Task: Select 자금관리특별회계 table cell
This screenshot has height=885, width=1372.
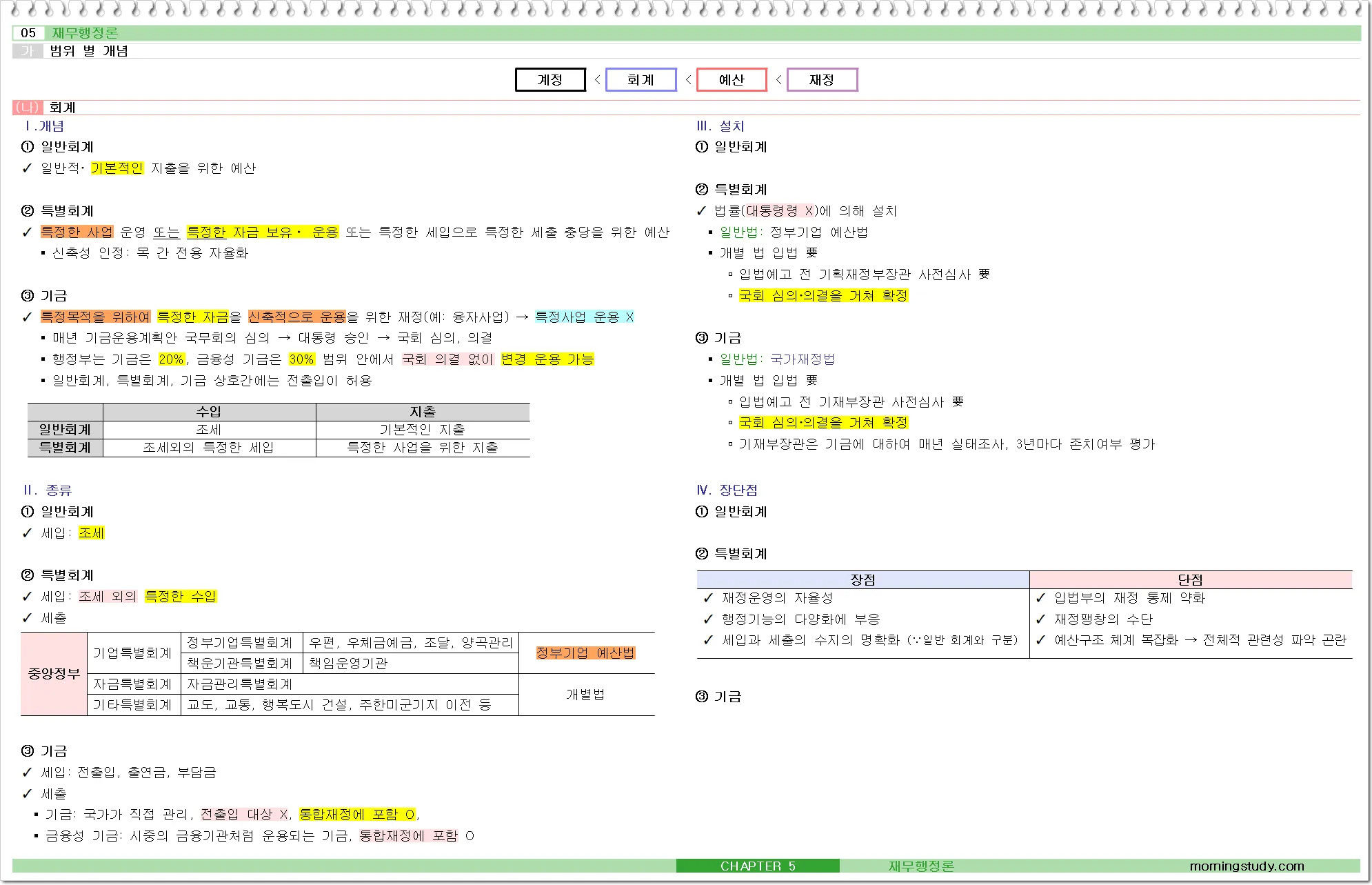Action: click(350, 684)
